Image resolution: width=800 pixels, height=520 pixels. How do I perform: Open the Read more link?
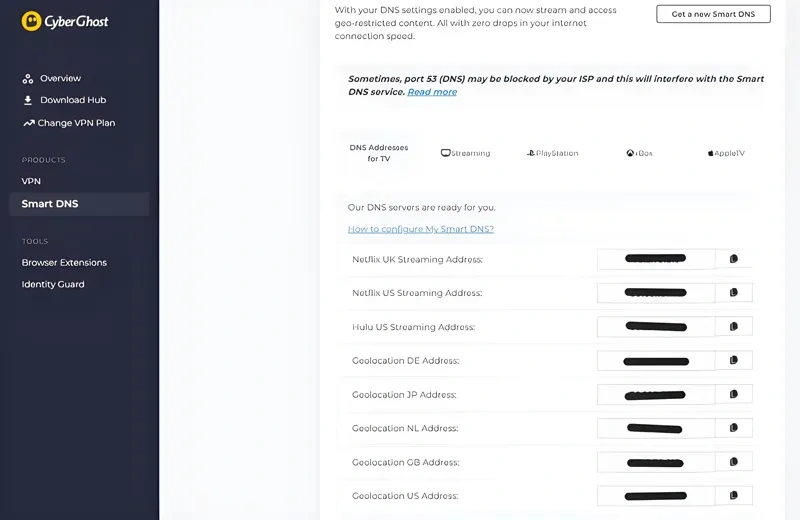432,92
